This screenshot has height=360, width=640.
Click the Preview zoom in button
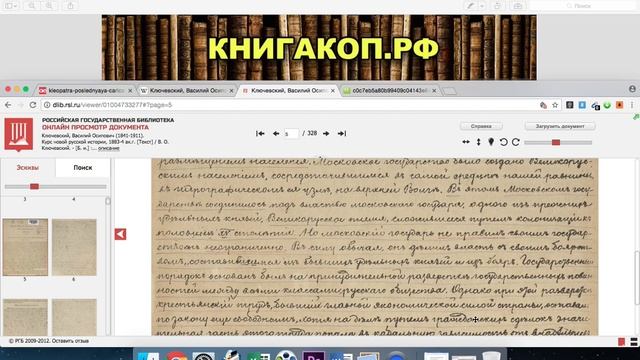pos(49,6)
